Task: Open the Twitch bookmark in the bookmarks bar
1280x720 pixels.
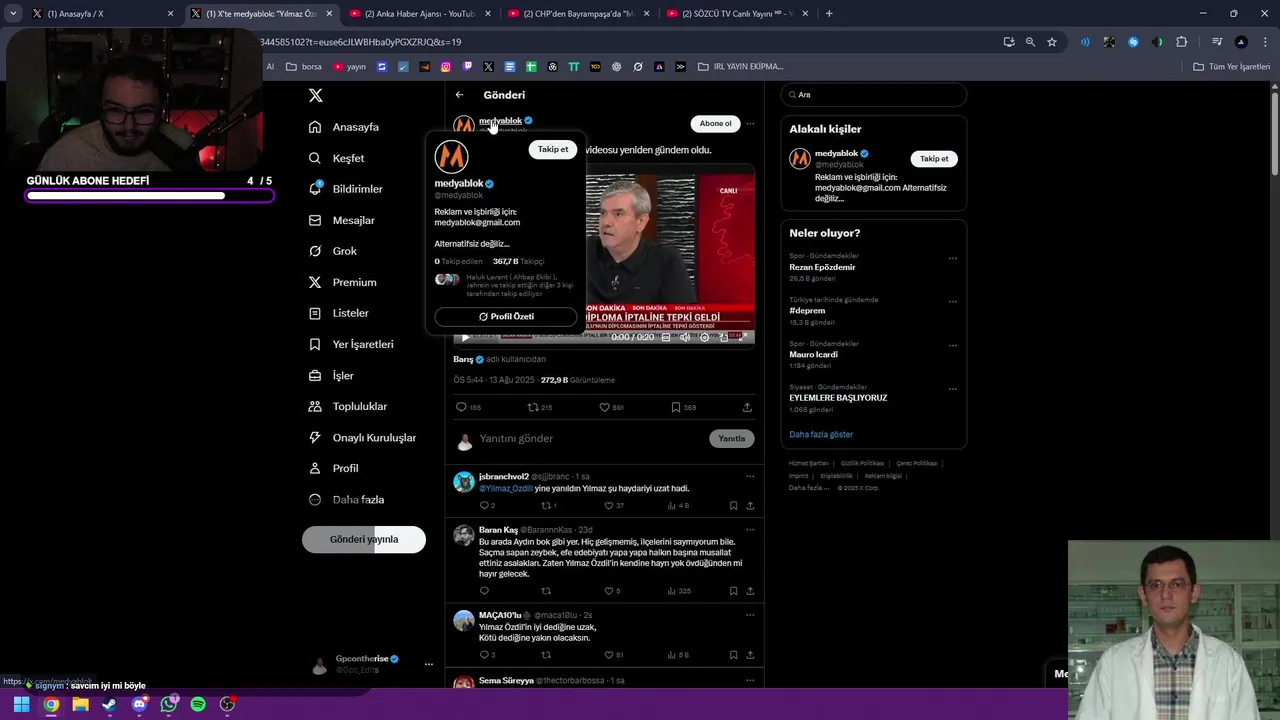Action: click(467, 67)
